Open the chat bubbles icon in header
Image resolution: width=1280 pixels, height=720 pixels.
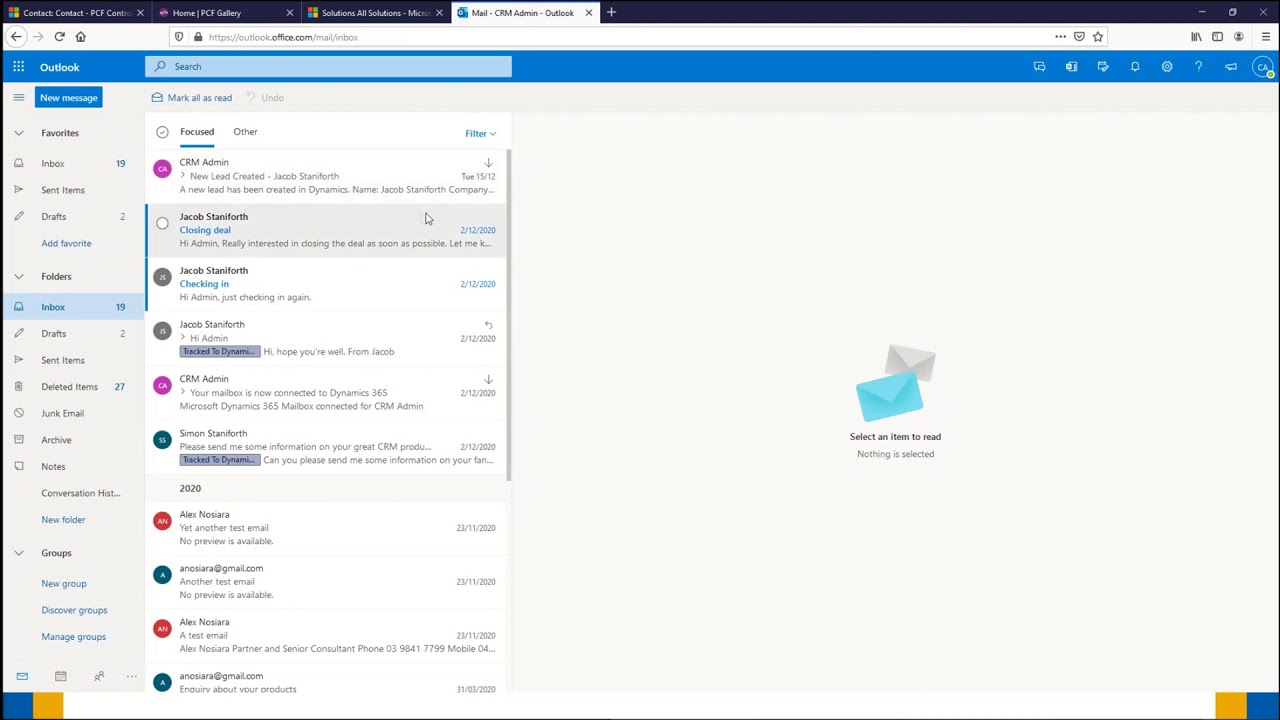(1039, 67)
